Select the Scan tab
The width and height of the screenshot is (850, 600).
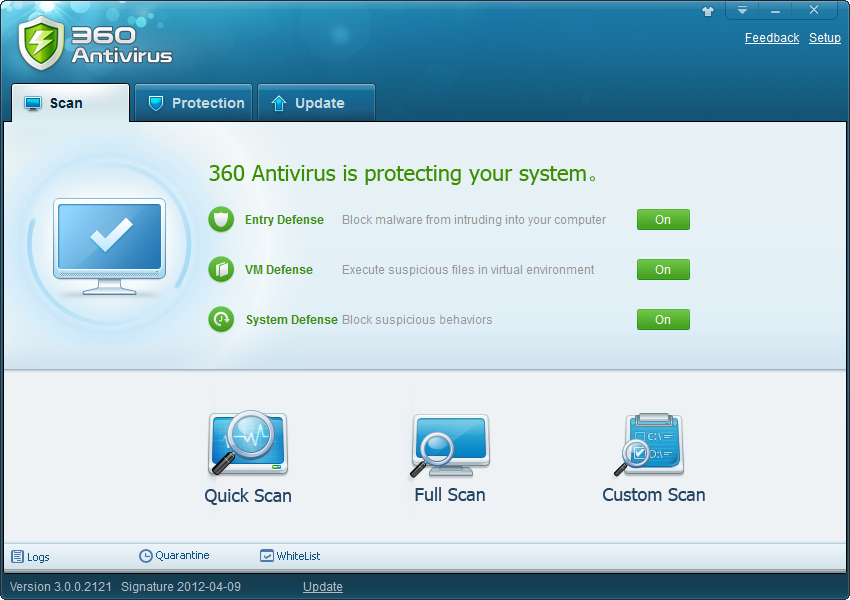pos(70,103)
